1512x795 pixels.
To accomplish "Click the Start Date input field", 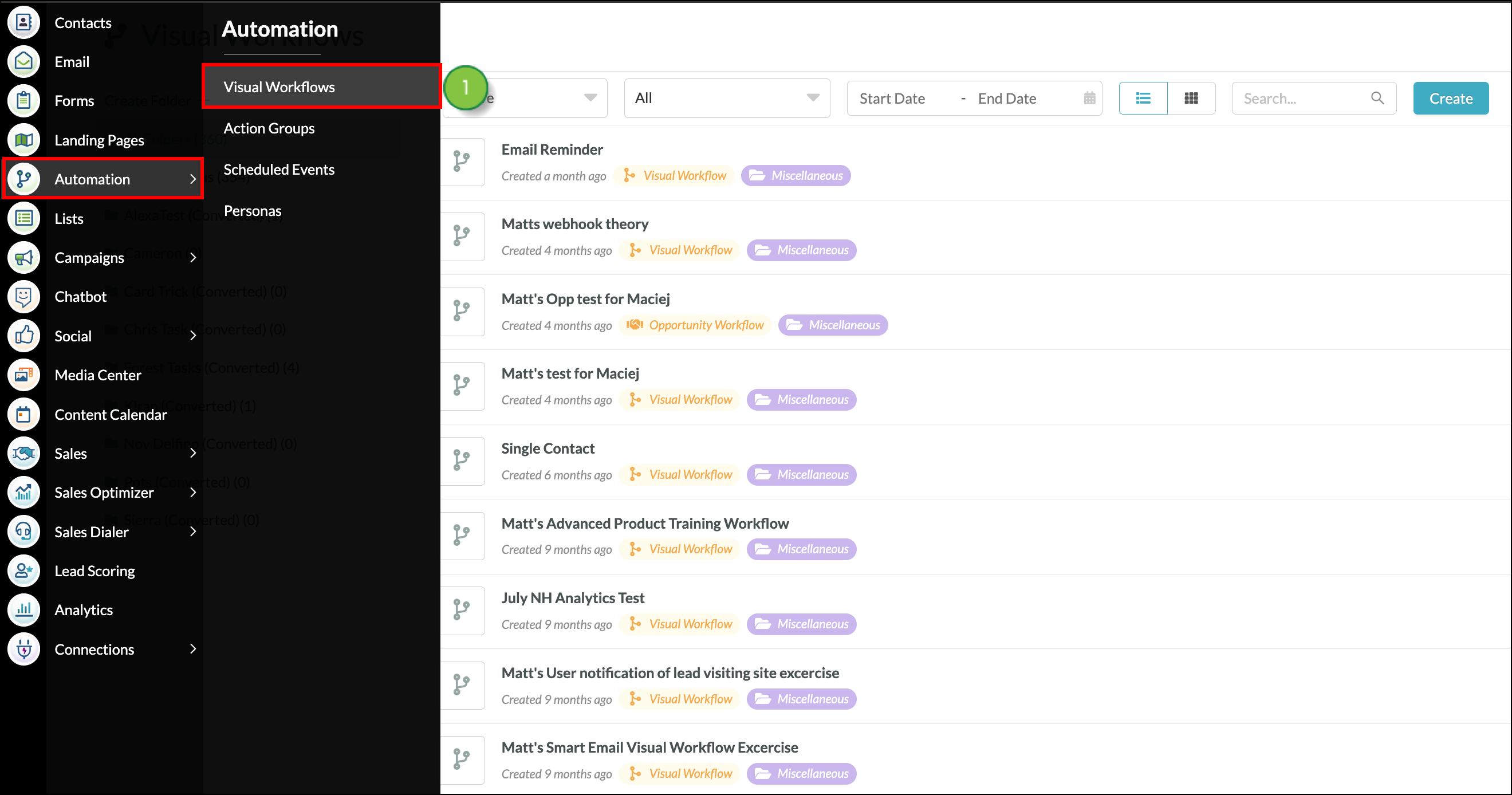I will pos(892,98).
